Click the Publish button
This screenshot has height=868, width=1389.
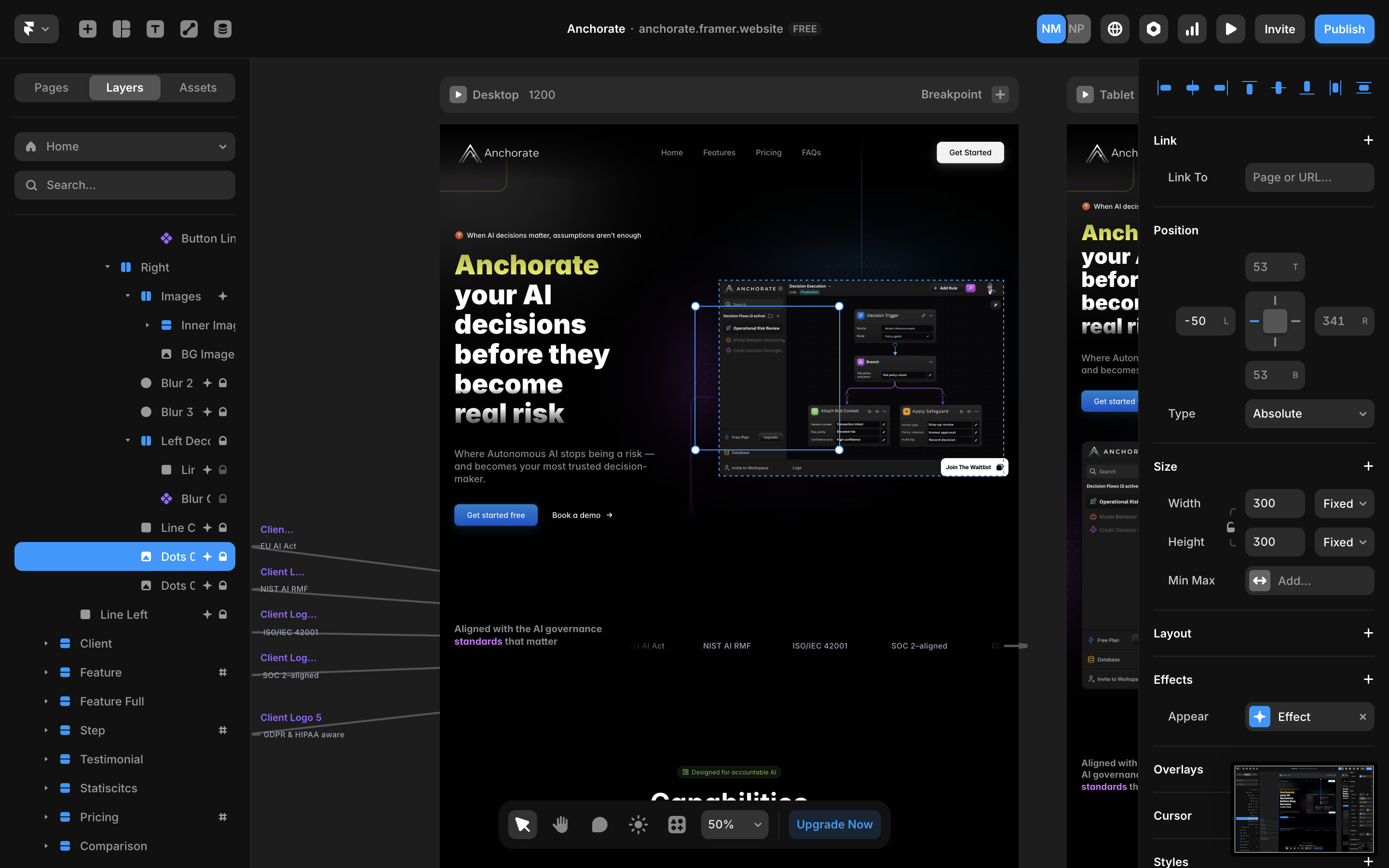click(x=1344, y=29)
